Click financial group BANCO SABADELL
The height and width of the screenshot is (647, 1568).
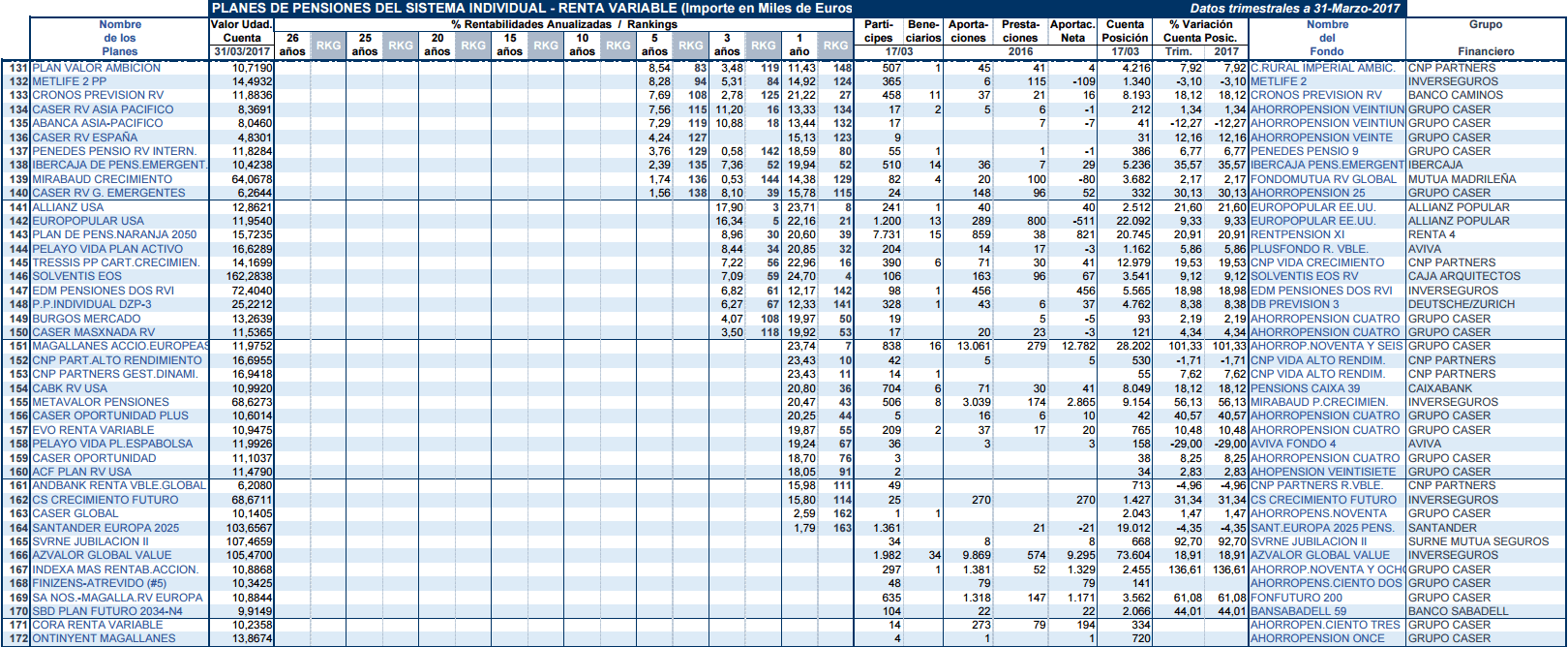(1458, 611)
